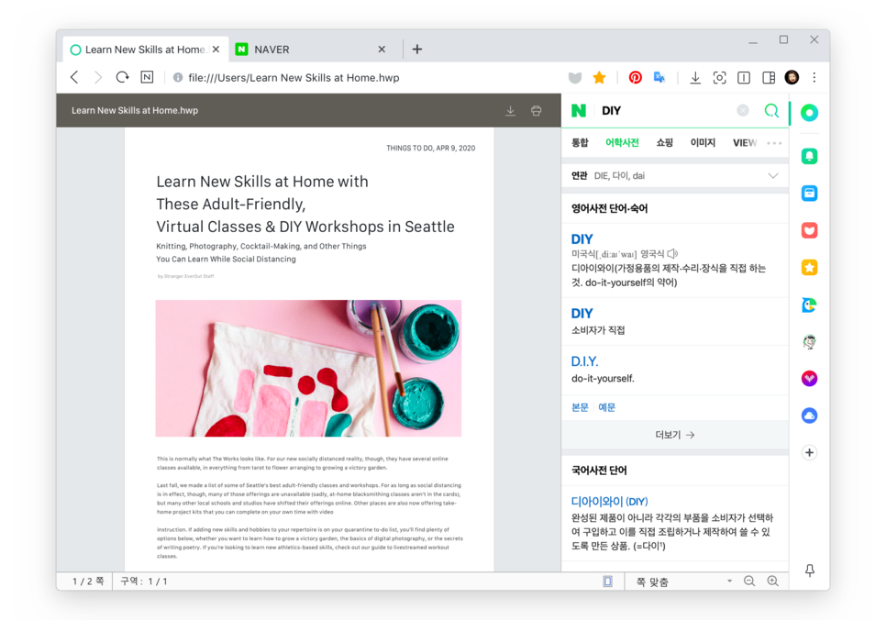The width and height of the screenshot is (886, 621).
Task: Switch to the NAVER browser tab
Action: coord(313,50)
